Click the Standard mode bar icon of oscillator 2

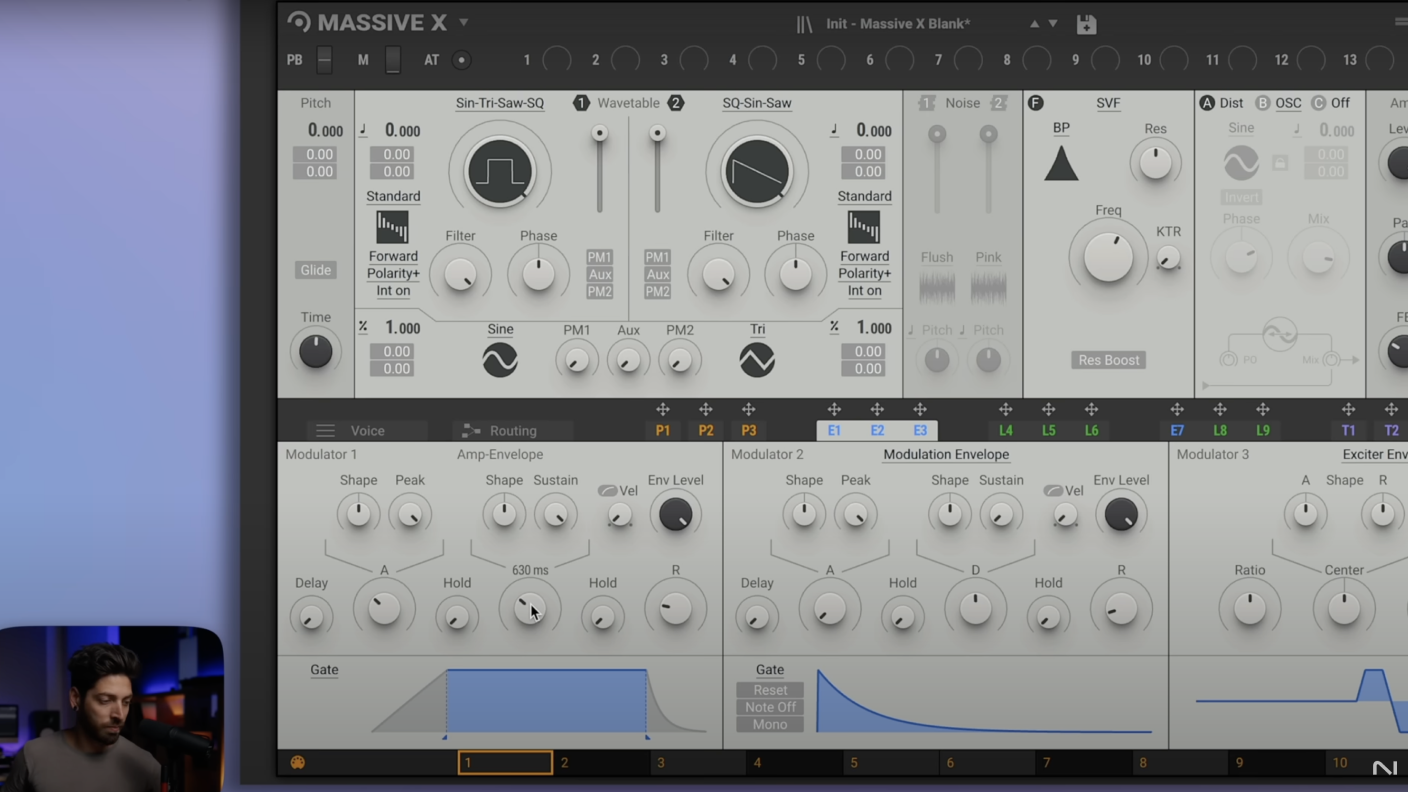coord(864,226)
